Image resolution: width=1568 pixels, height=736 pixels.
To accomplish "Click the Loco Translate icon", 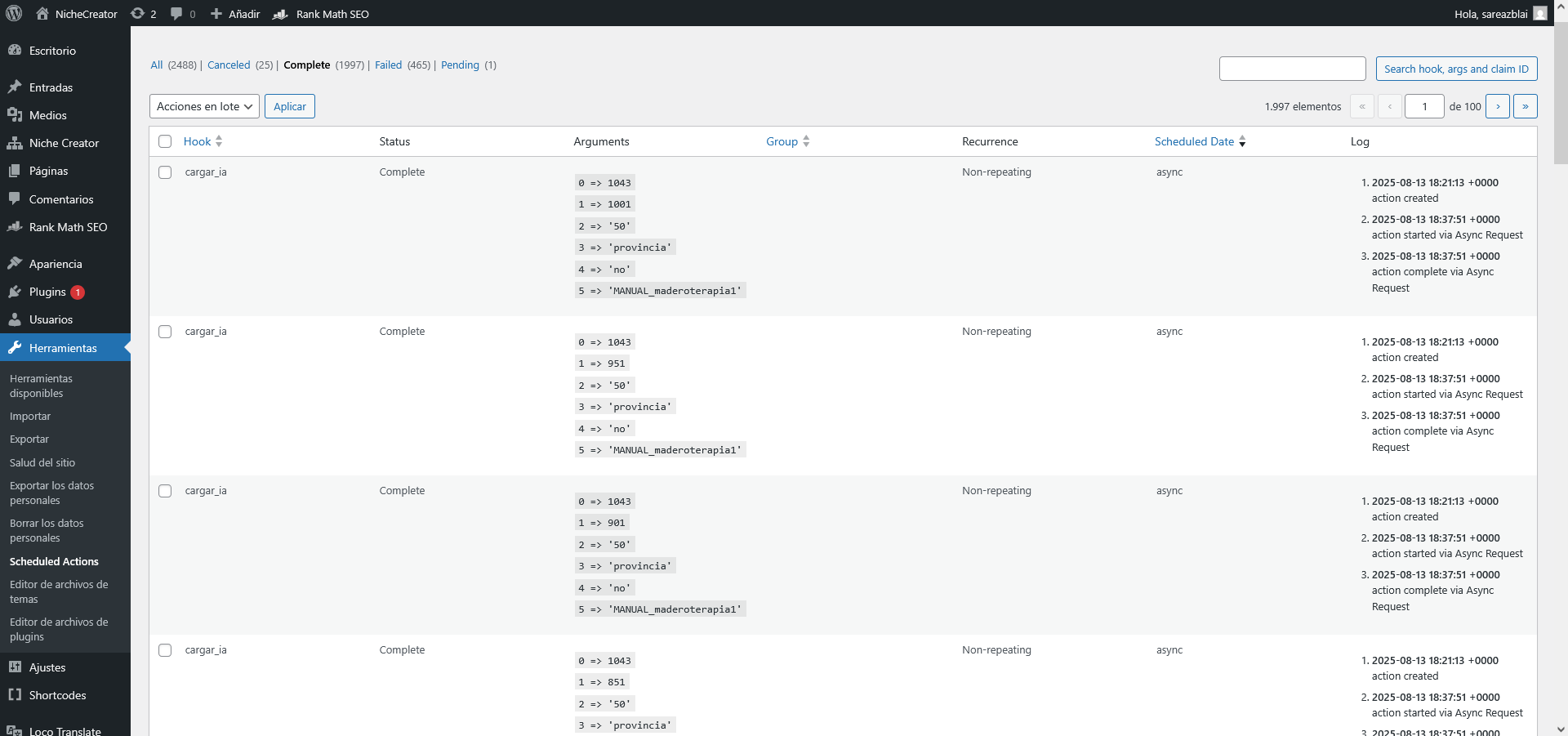I will tap(15, 730).
